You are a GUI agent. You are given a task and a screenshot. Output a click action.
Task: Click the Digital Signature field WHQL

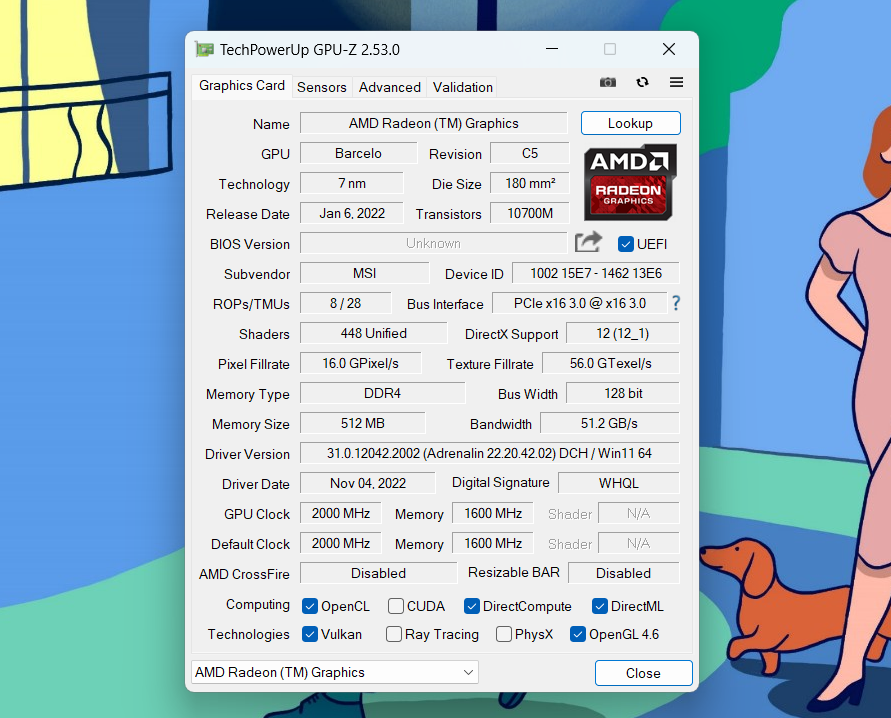619,483
